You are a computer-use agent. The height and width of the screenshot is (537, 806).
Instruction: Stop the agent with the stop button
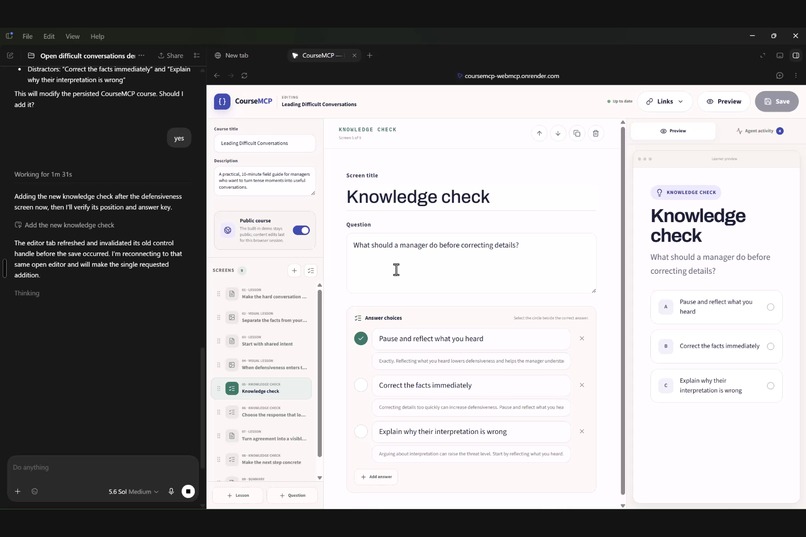click(x=188, y=491)
